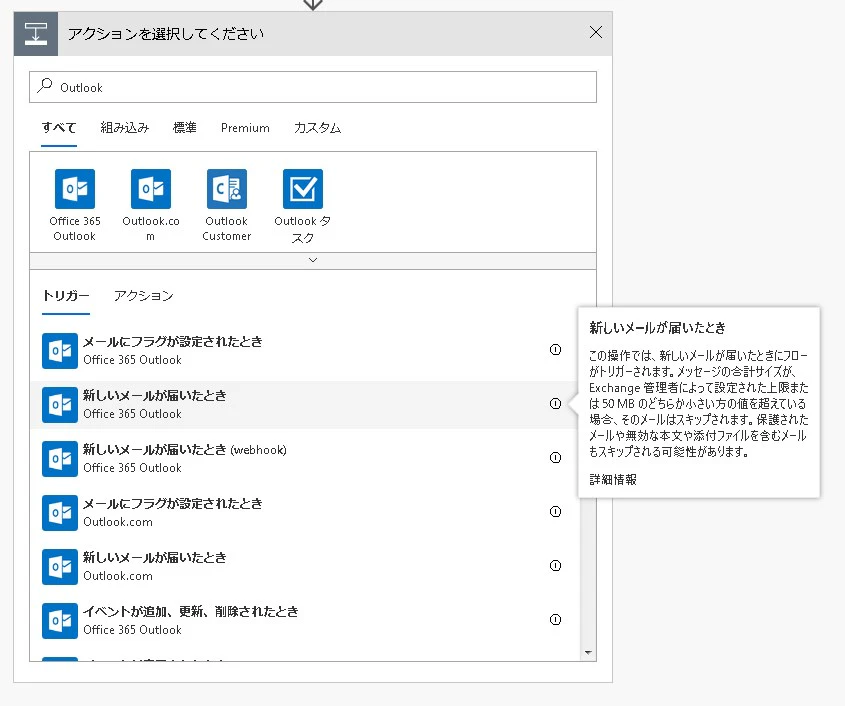Select the アクション tab
The width and height of the screenshot is (845, 706).
[143, 296]
